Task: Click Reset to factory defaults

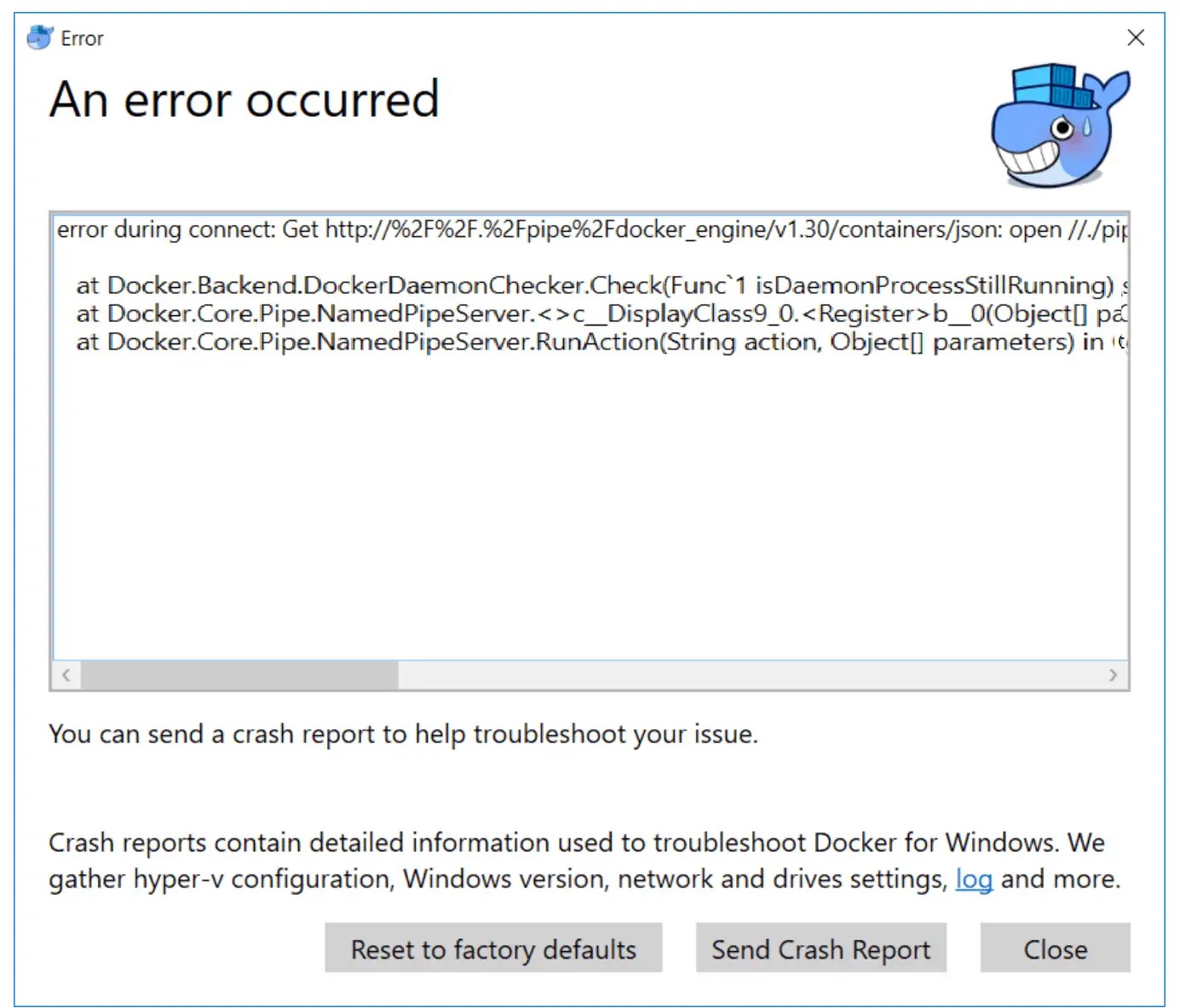Action: (493, 948)
